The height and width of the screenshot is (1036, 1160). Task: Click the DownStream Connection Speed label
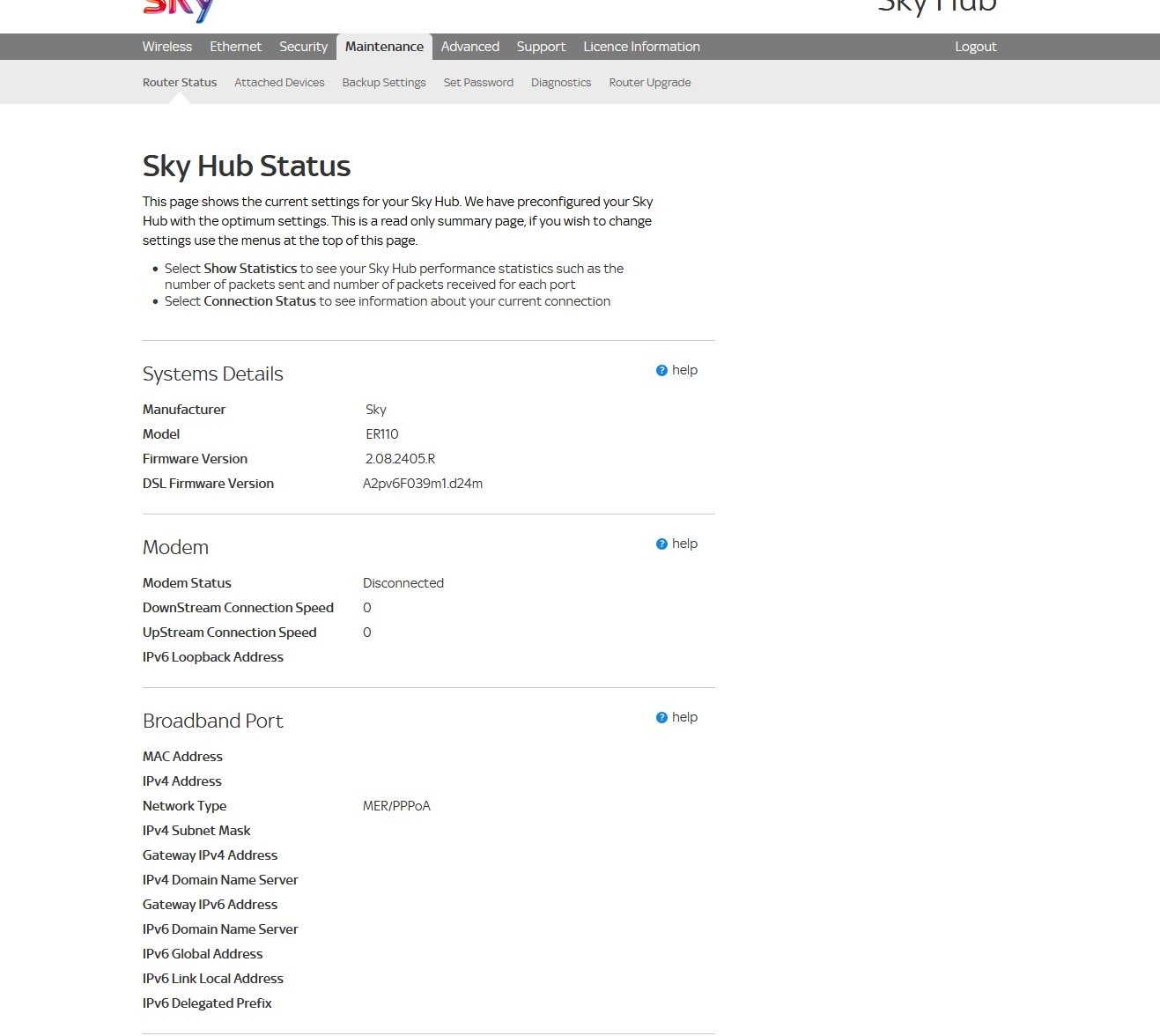[x=238, y=608]
